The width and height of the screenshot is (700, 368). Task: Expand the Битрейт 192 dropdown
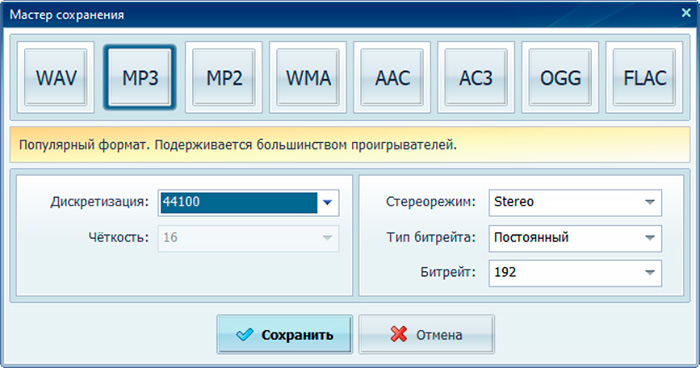tap(575, 273)
